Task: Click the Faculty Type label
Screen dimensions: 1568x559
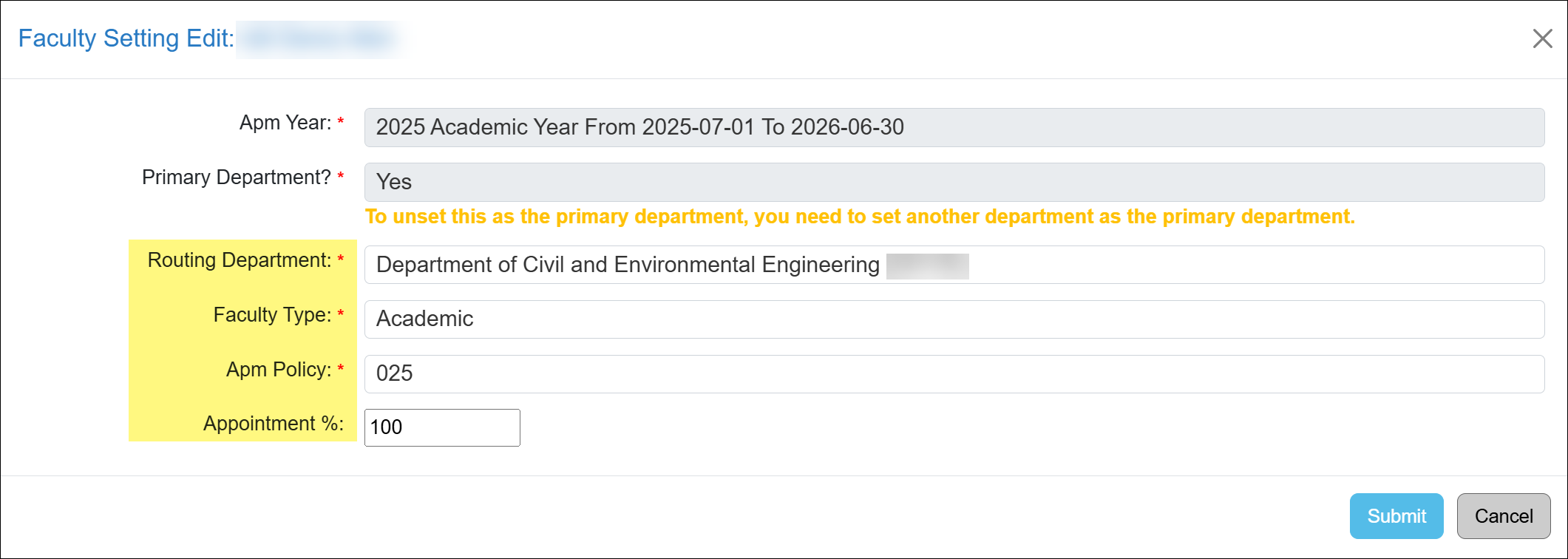Action: click(270, 314)
